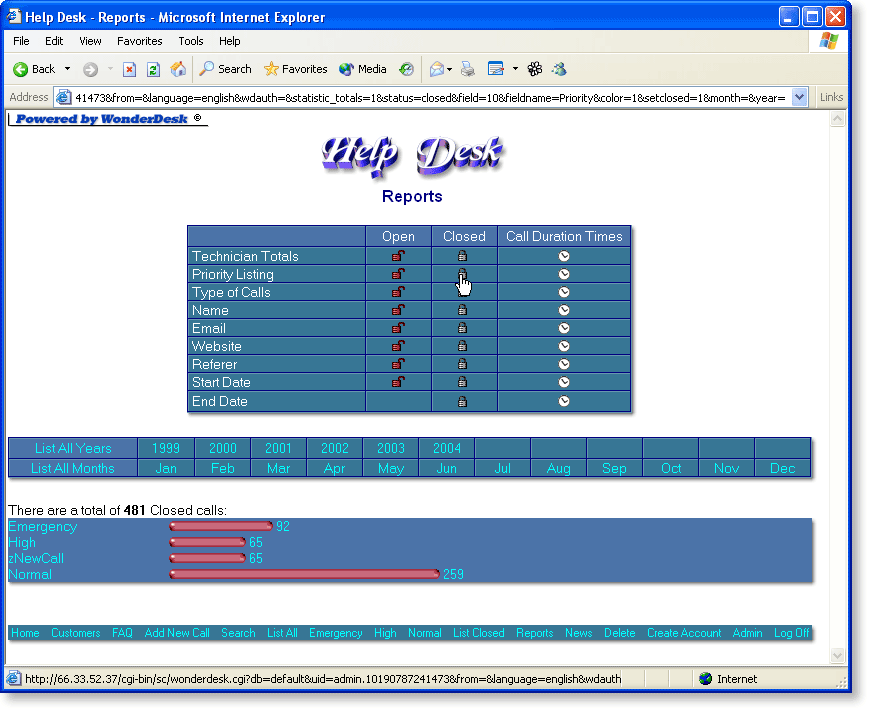Open the File menu
The image size is (872, 713).
click(x=21, y=41)
